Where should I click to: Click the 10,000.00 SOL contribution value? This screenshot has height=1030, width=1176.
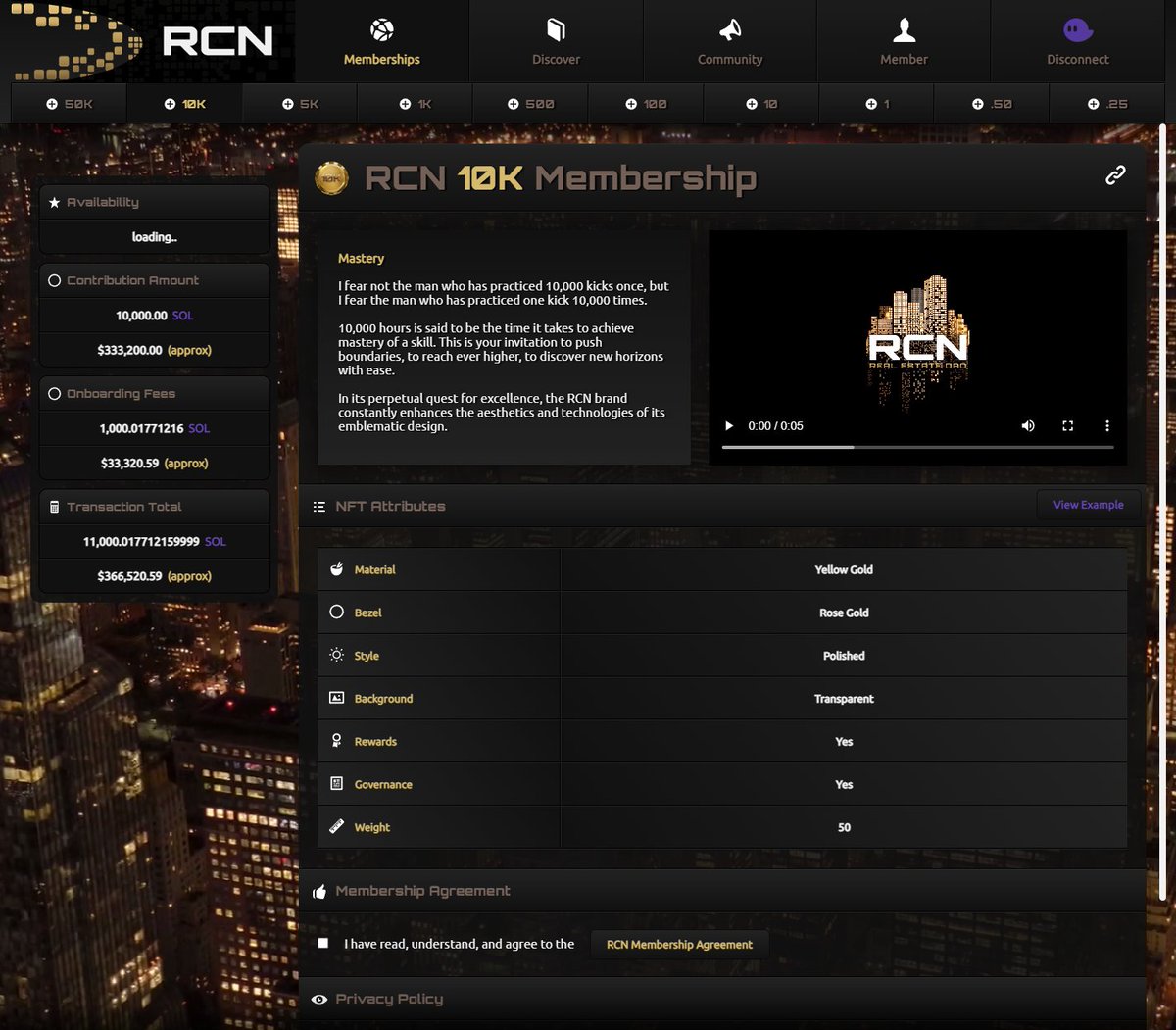pos(155,316)
